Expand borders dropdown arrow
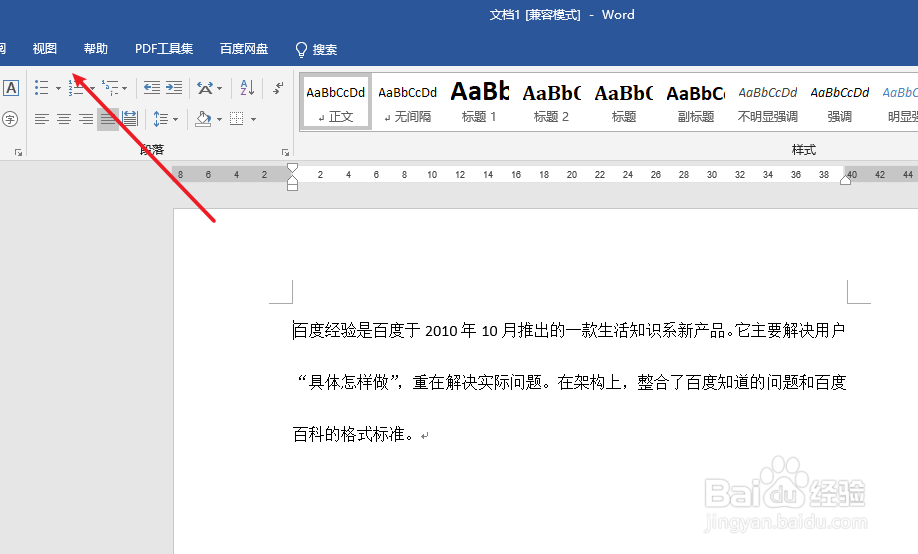Viewport: 918px width, 554px height. (254, 119)
